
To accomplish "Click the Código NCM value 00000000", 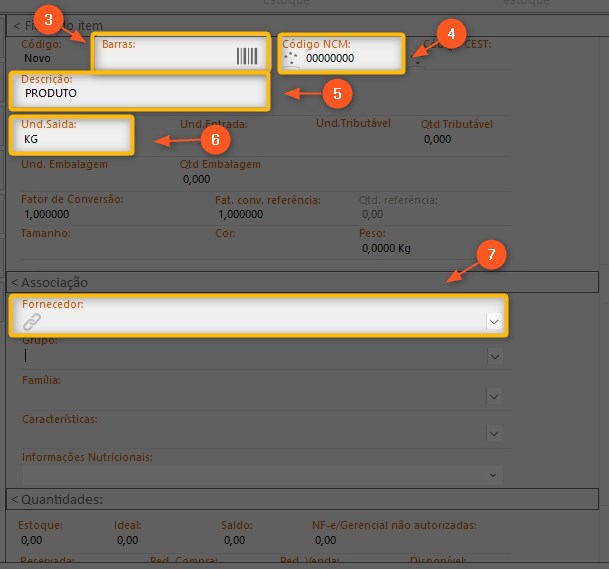I will (330, 59).
